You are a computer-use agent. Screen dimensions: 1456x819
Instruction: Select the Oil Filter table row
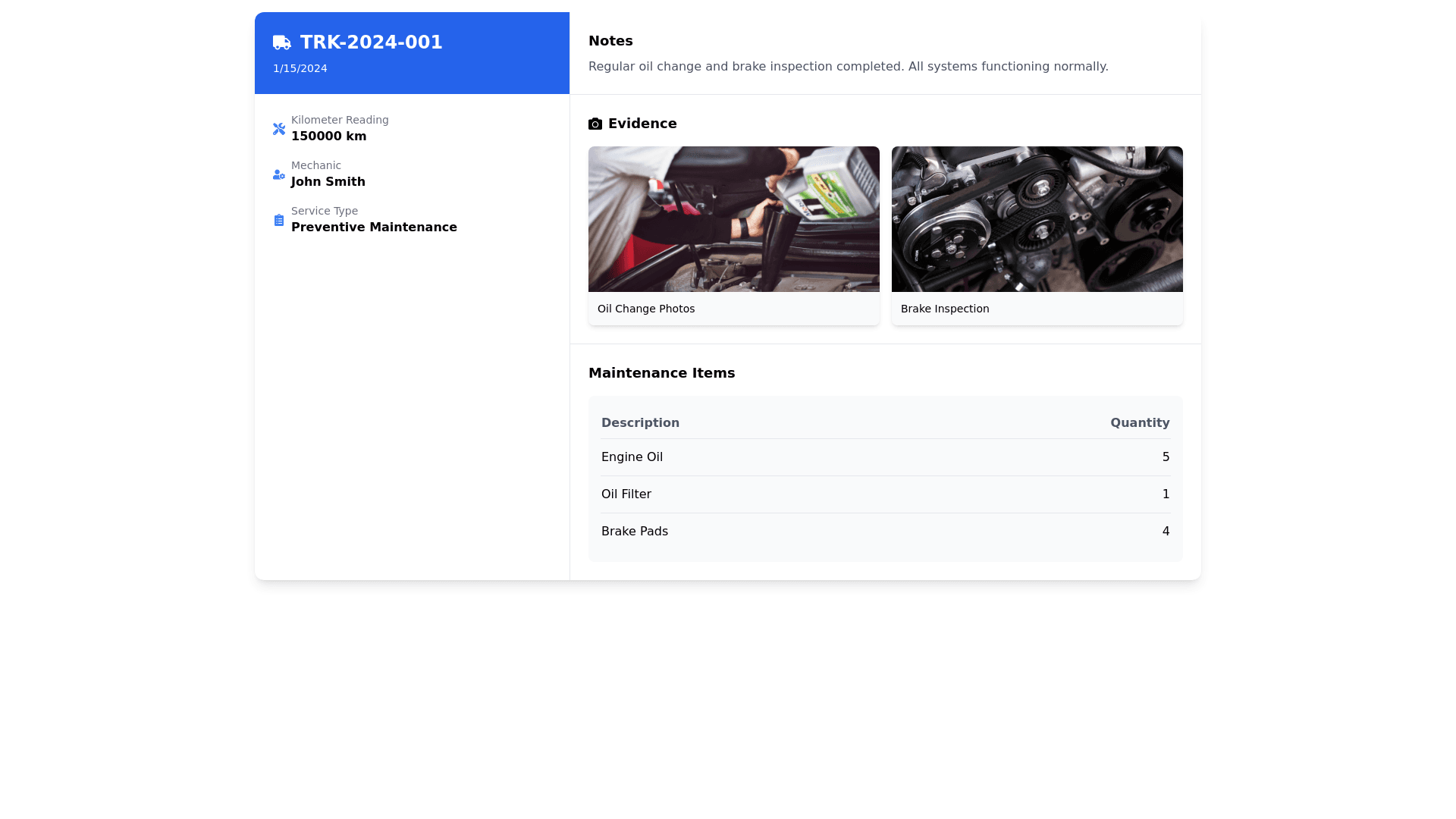[885, 494]
